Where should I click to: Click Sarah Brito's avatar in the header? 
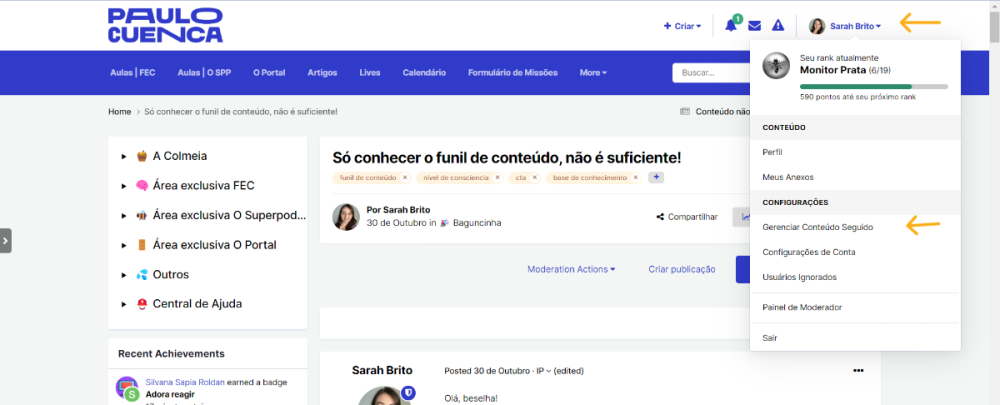[x=817, y=26]
